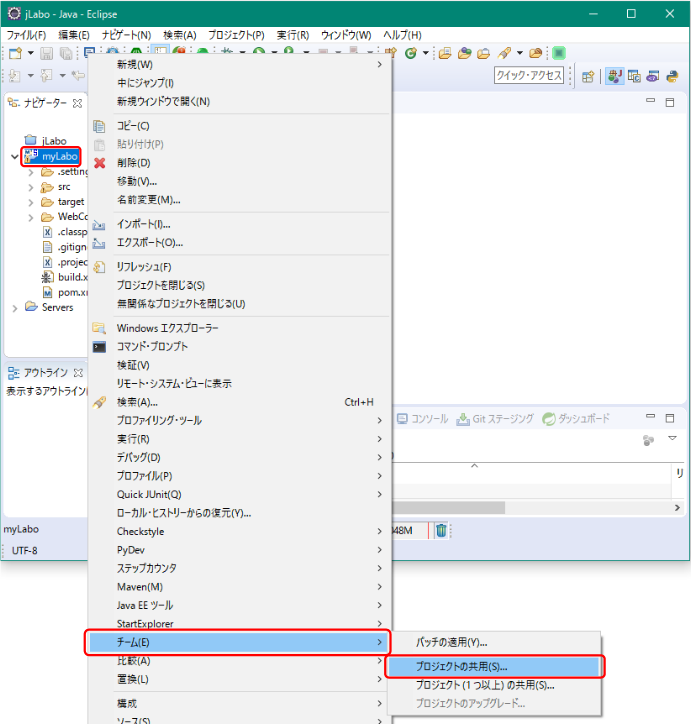The height and width of the screenshot is (724, 691).
Task: Click the flashlight Search toolbar icon
Action: pyautogui.click(x=504, y=54)
